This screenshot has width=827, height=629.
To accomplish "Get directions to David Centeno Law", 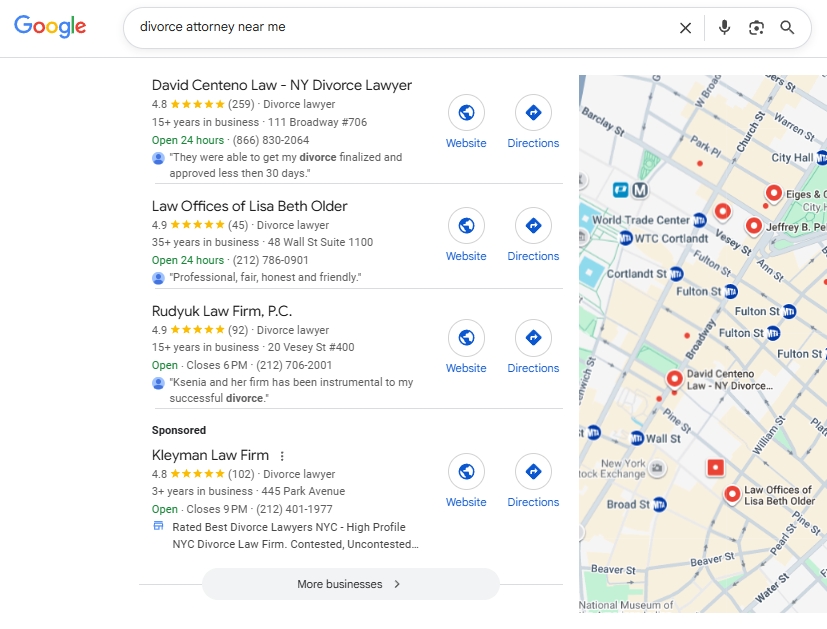I will tap(533, 113).
